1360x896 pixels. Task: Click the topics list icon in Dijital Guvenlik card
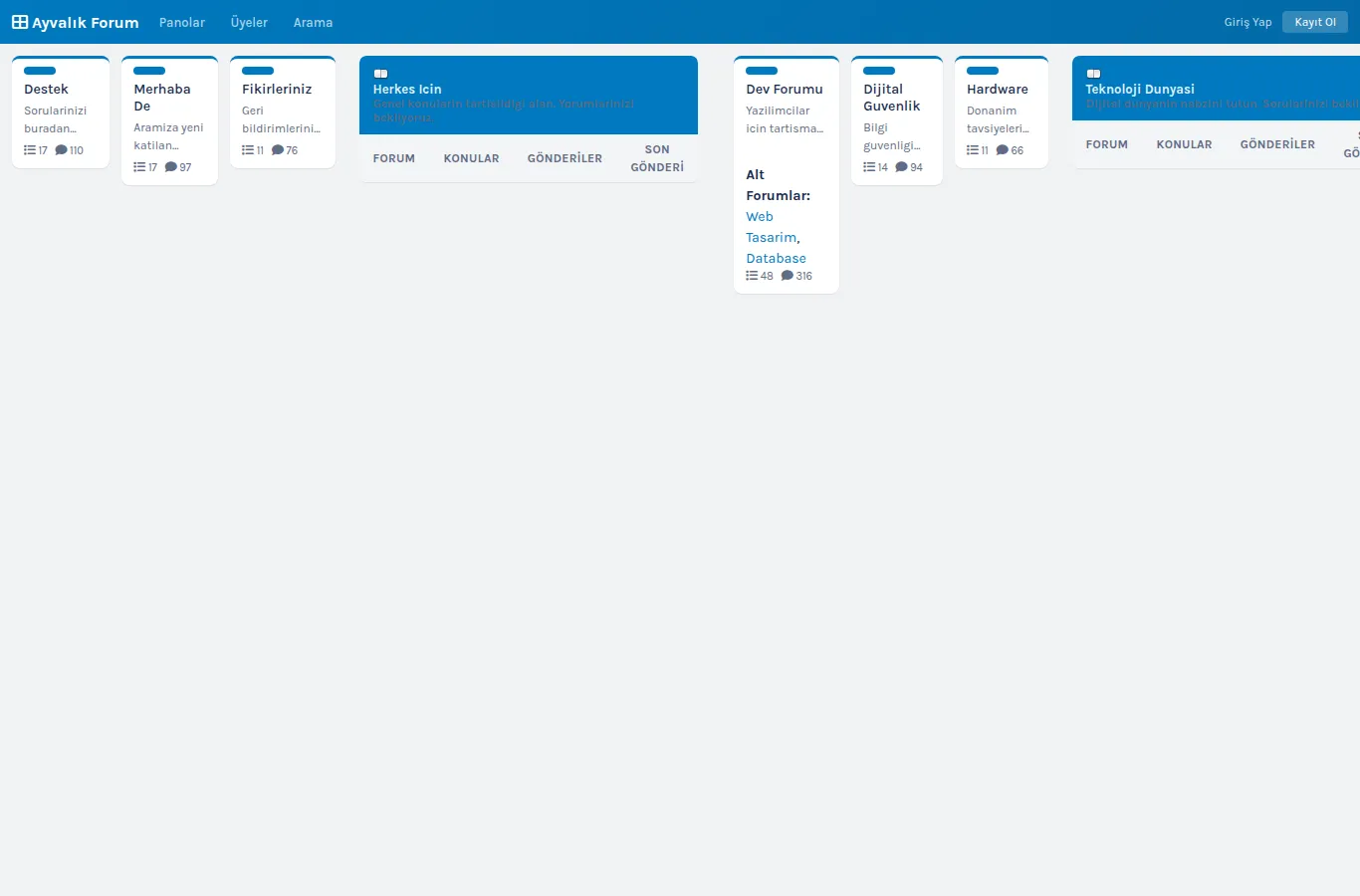pos(869,167)
